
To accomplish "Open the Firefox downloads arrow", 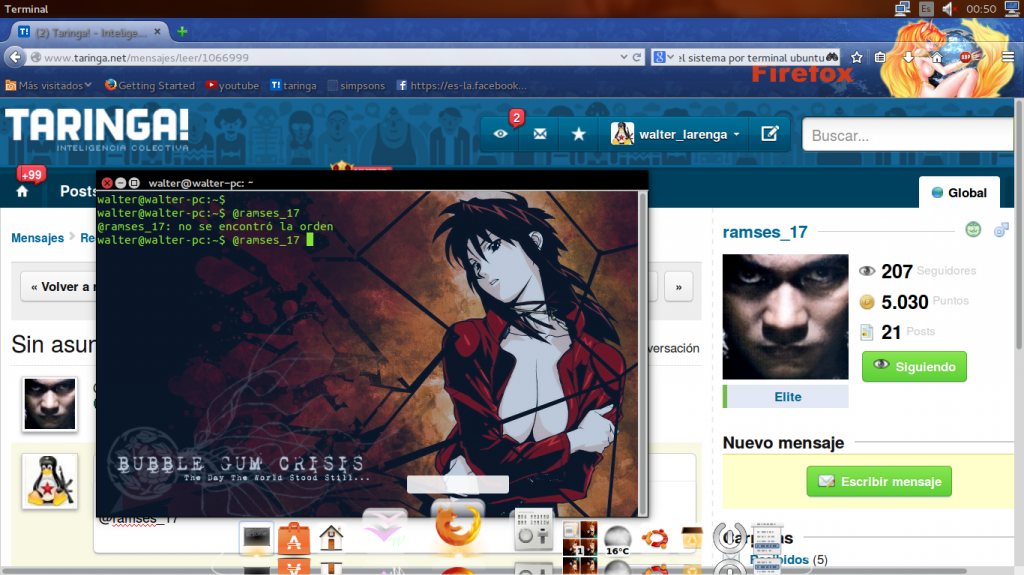I will 908,58.
